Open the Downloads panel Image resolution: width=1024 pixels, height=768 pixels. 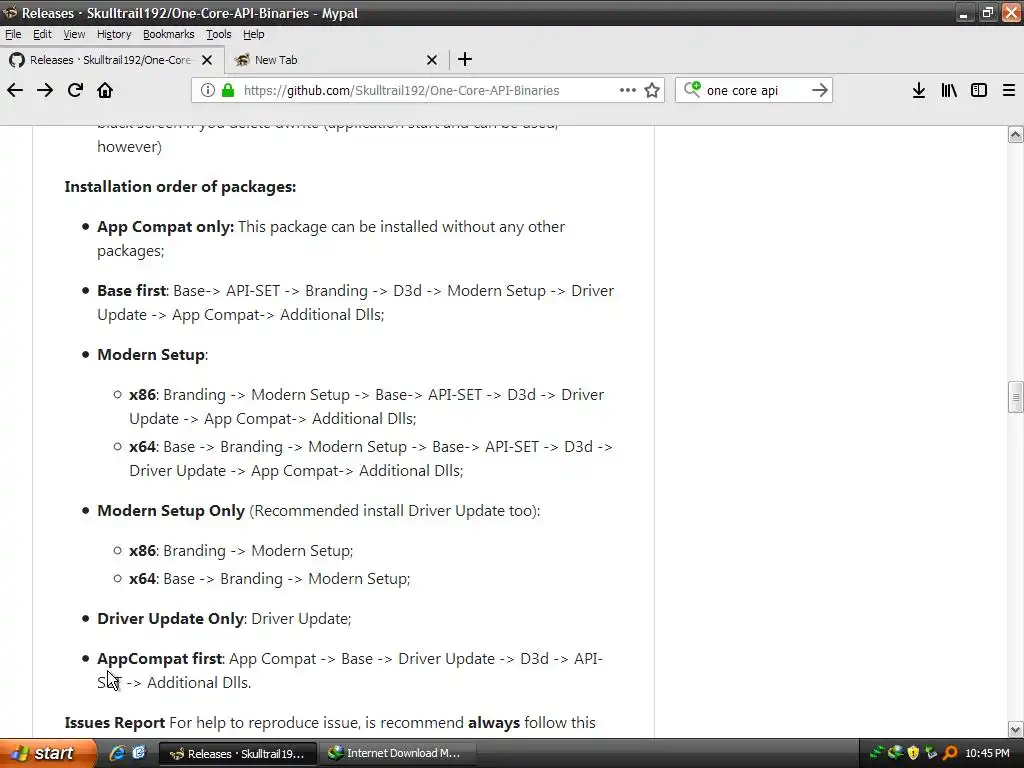919,90
